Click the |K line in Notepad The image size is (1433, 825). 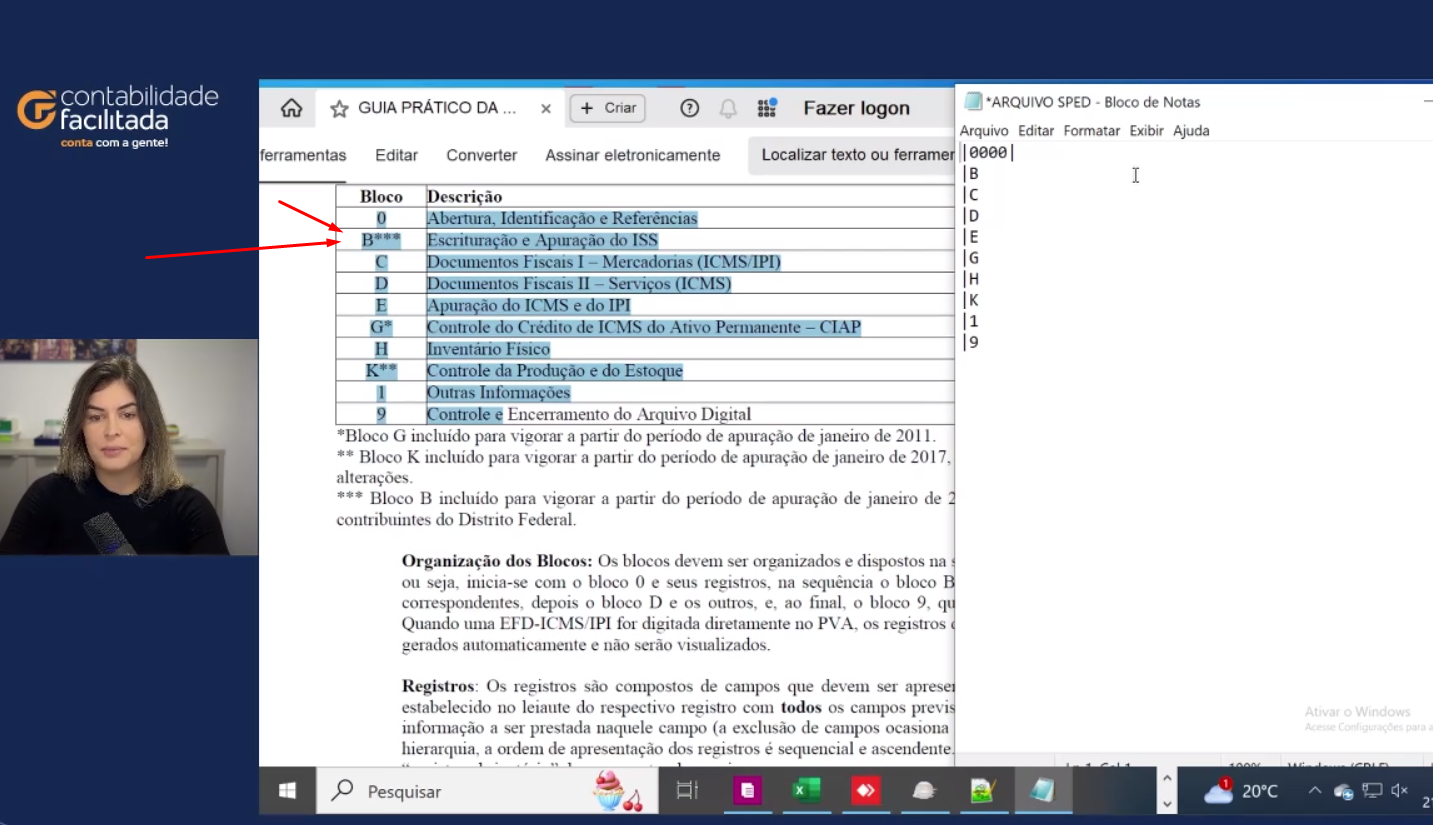coord(970,300)
